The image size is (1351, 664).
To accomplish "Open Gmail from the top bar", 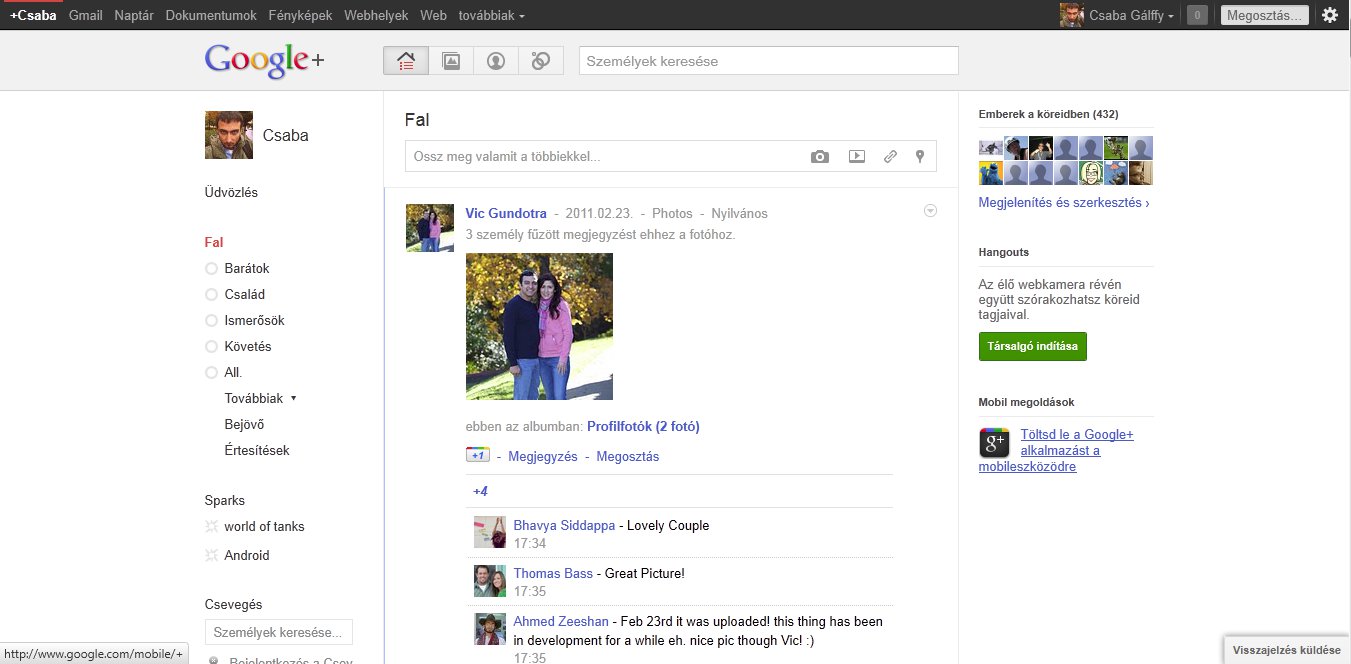I will coord(85,15).
